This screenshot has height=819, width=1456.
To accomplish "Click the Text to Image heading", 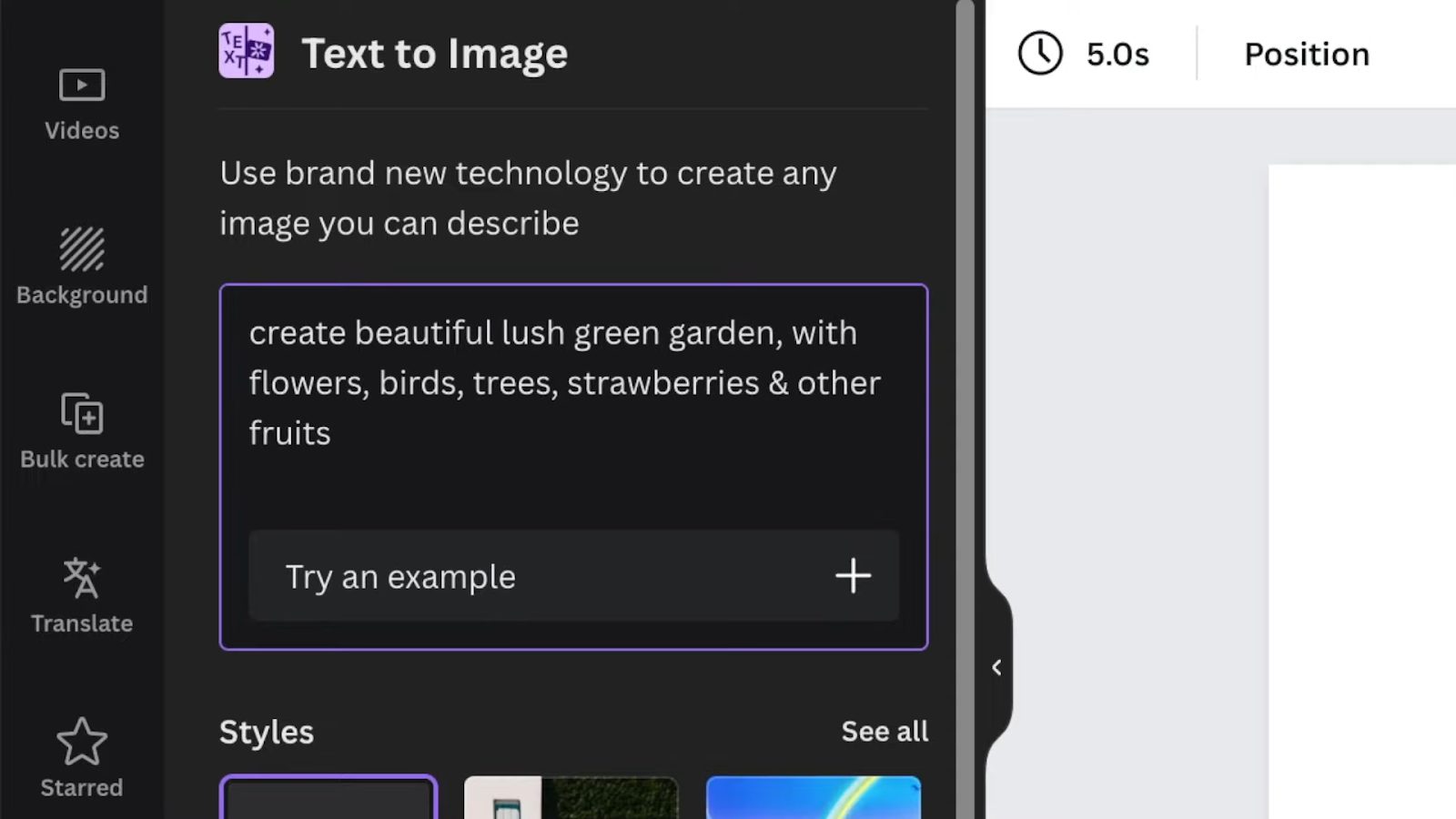I will tap(434, 53).
